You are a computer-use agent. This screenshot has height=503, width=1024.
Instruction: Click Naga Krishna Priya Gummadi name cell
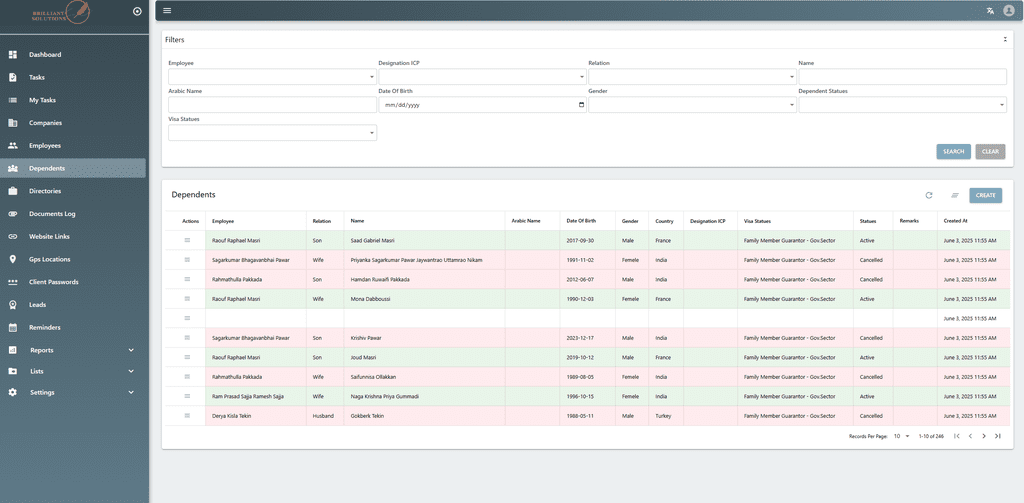(424, 397)
